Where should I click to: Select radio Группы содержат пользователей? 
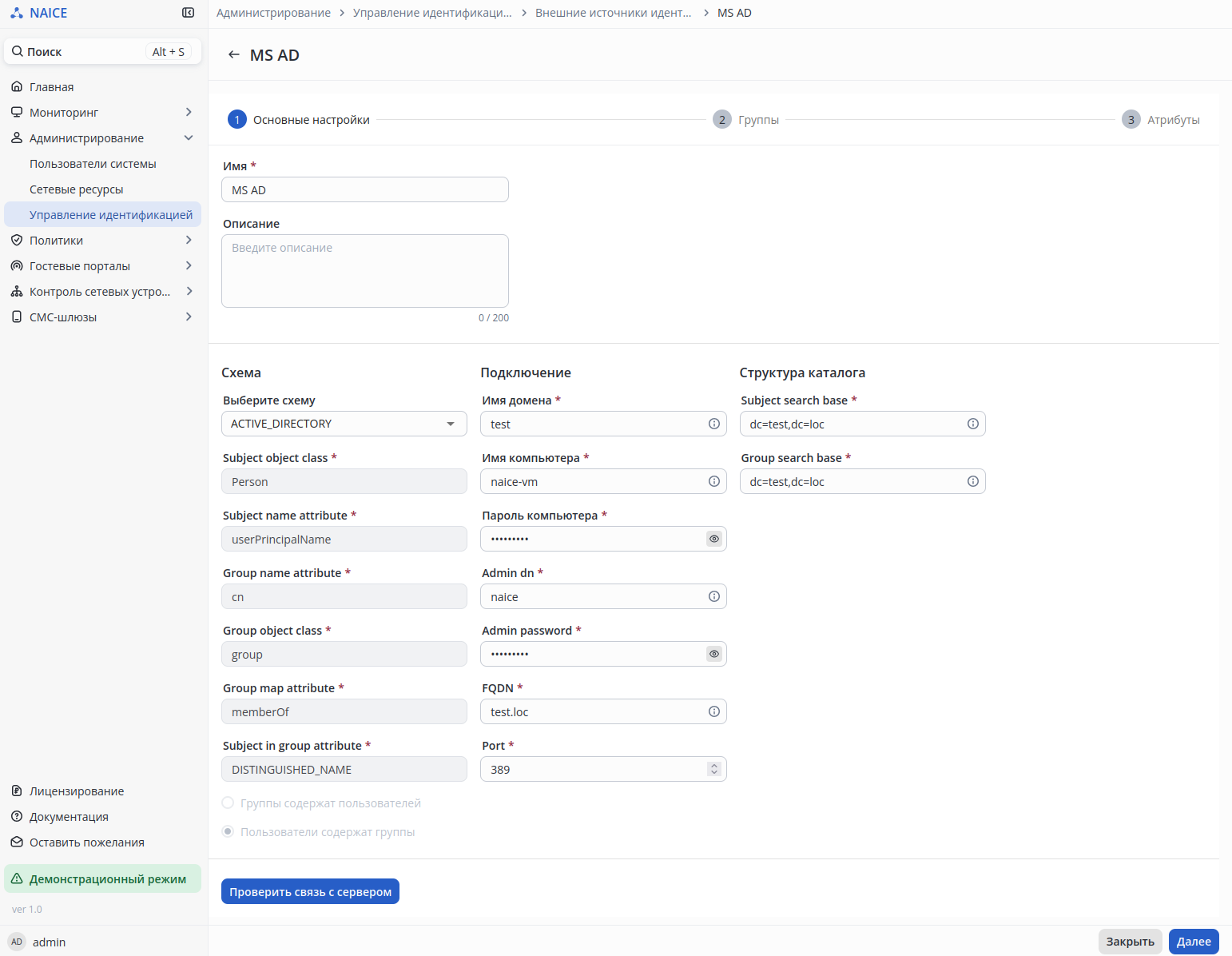pos(228,803)
